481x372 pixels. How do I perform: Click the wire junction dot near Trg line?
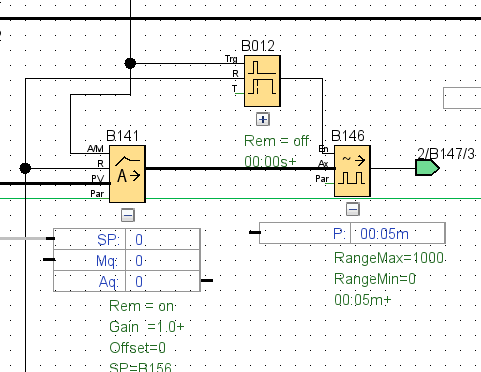(x=130, y=63)
